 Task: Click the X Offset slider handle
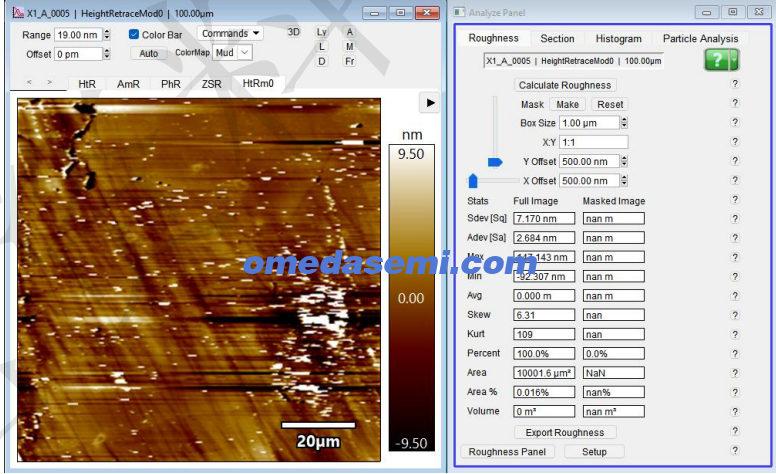[473, 181]
